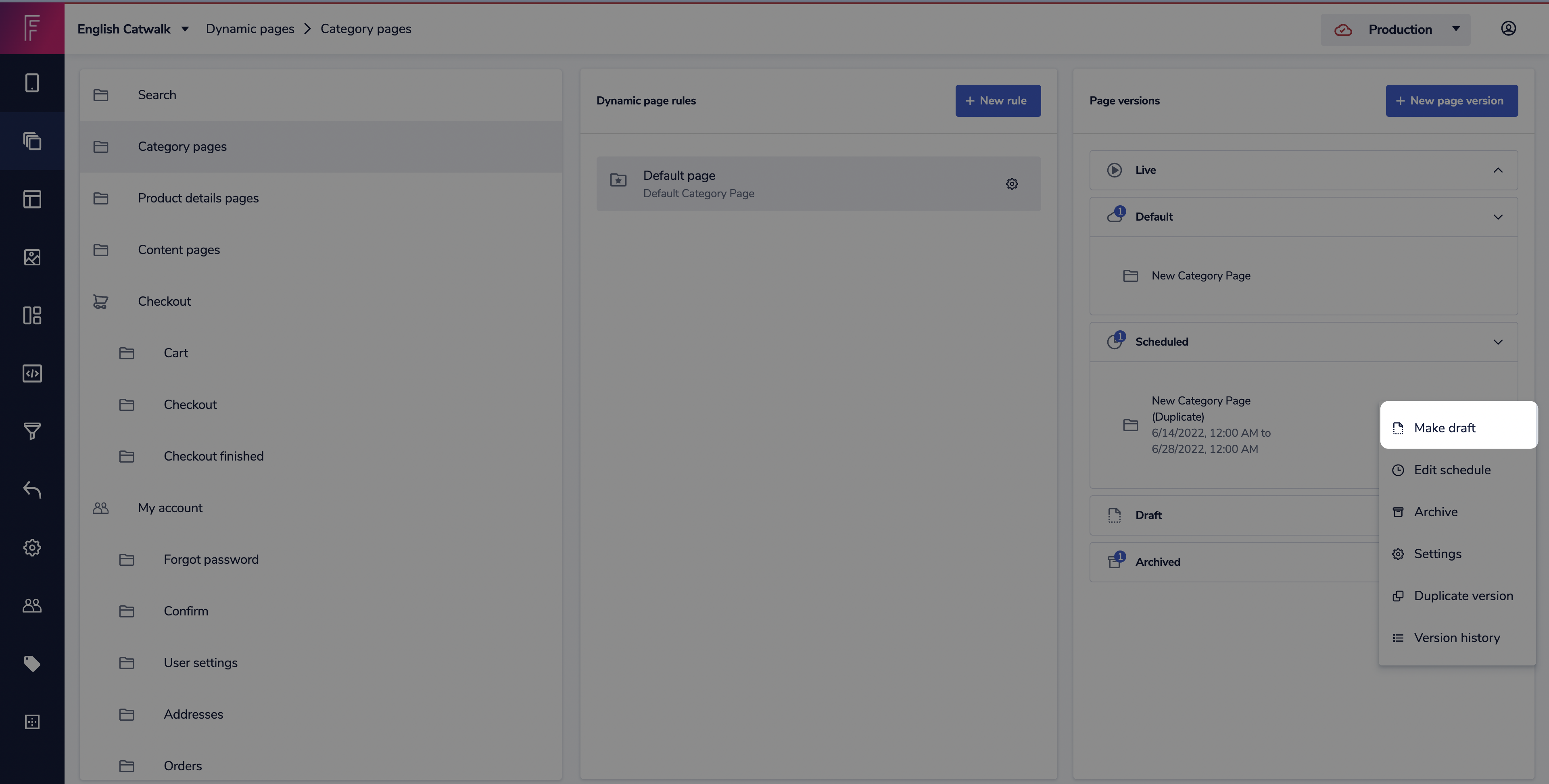Choose Edit schedule in the menu
Image resolution: width=1549 pixels, height=784 pixels.
(1452, 470)
